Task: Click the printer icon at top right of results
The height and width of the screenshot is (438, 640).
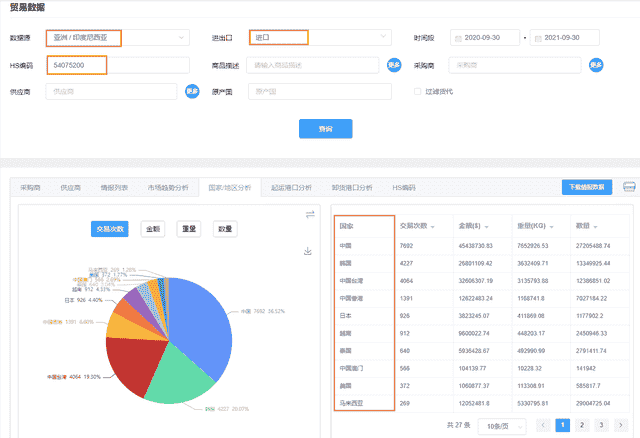Action: 629,187
